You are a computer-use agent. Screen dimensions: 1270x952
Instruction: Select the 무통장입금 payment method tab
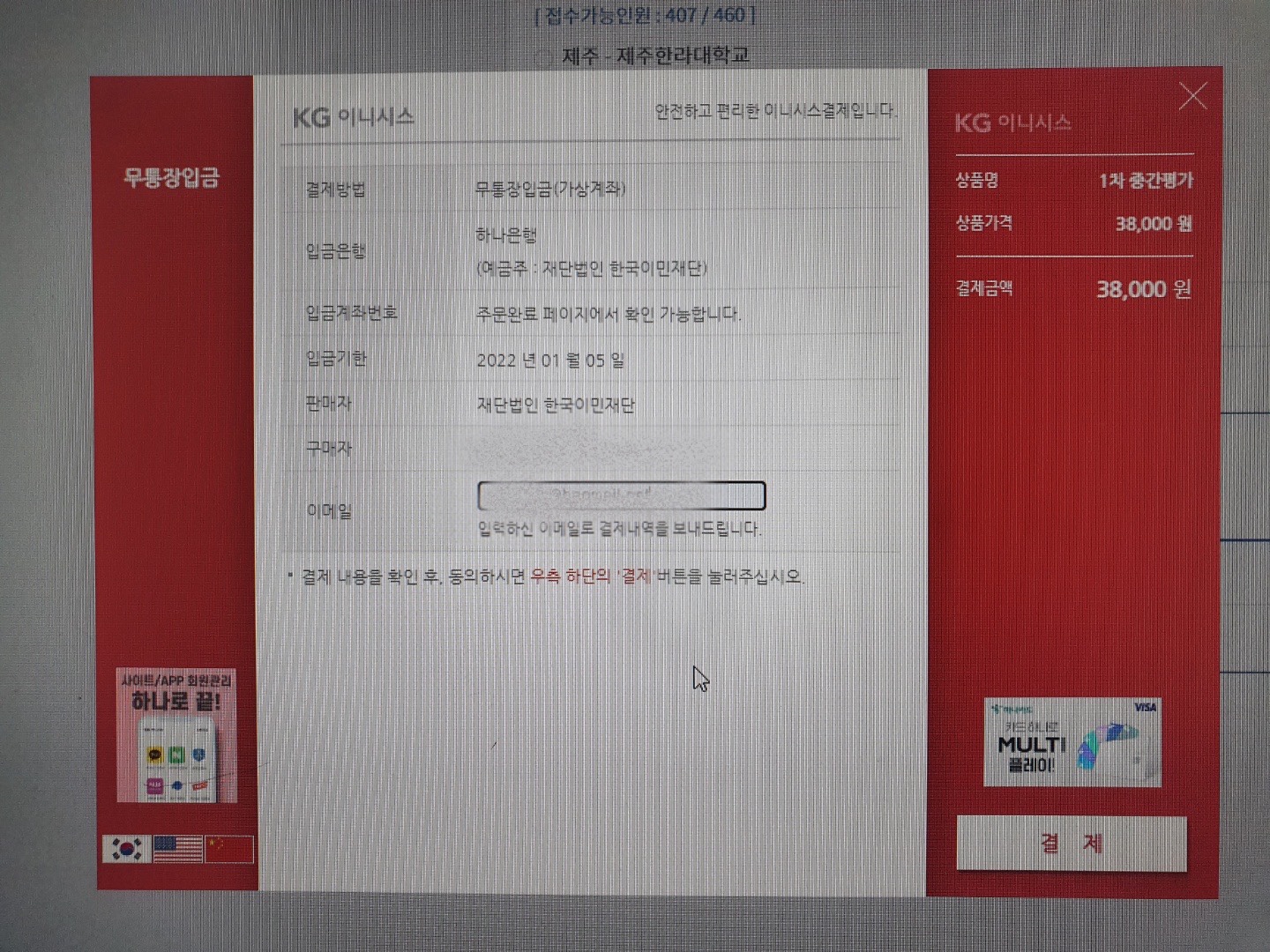tap(171, 177)
